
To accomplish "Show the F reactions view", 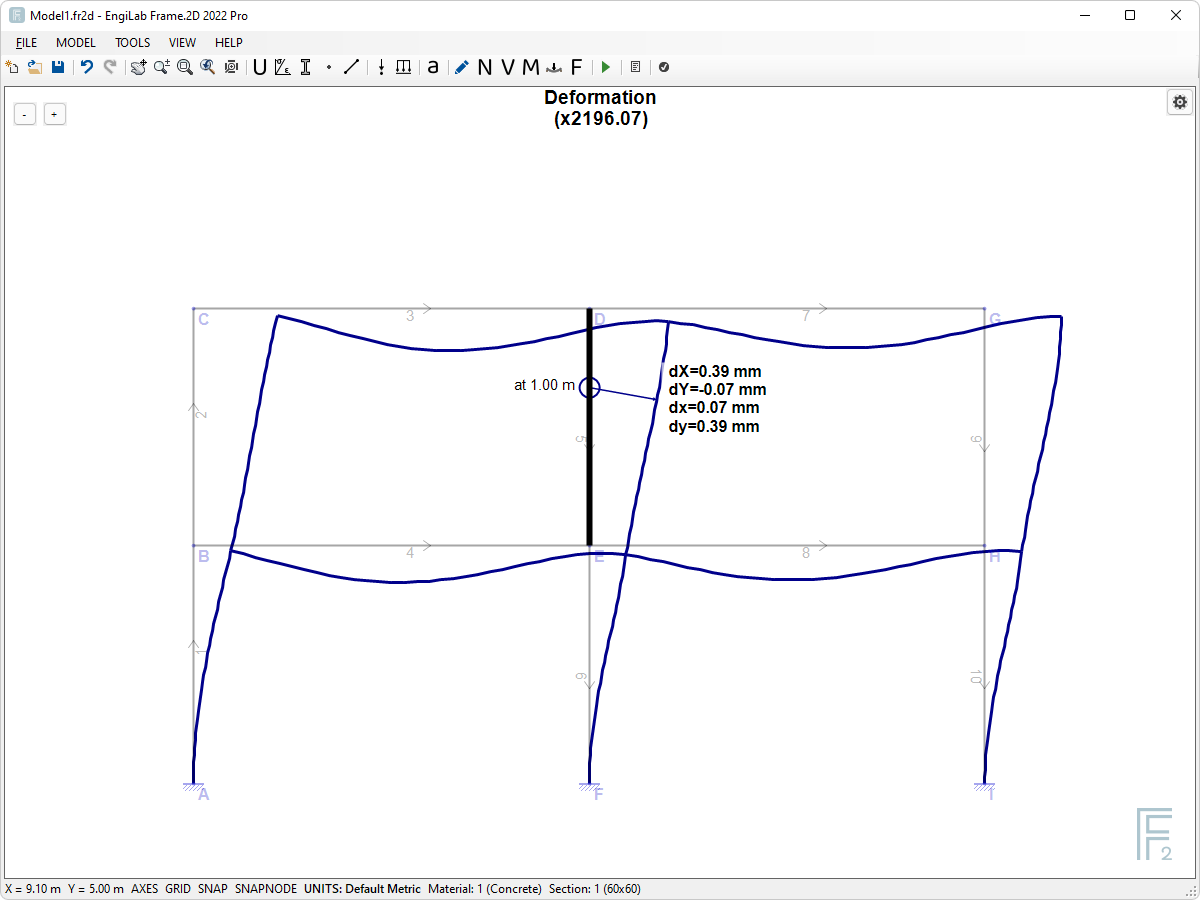I will [577, 67].
